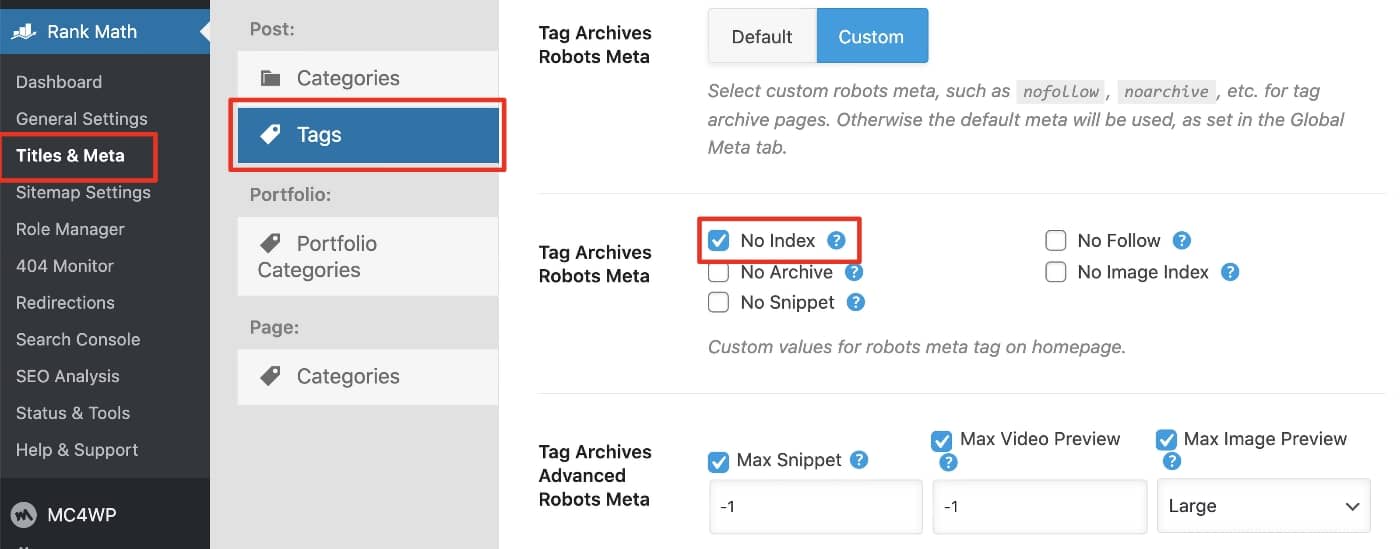Enable the No Follow checkbox
Image resolution: width=1400 pixels, height=549 pixels.
tap(1056, 241)
